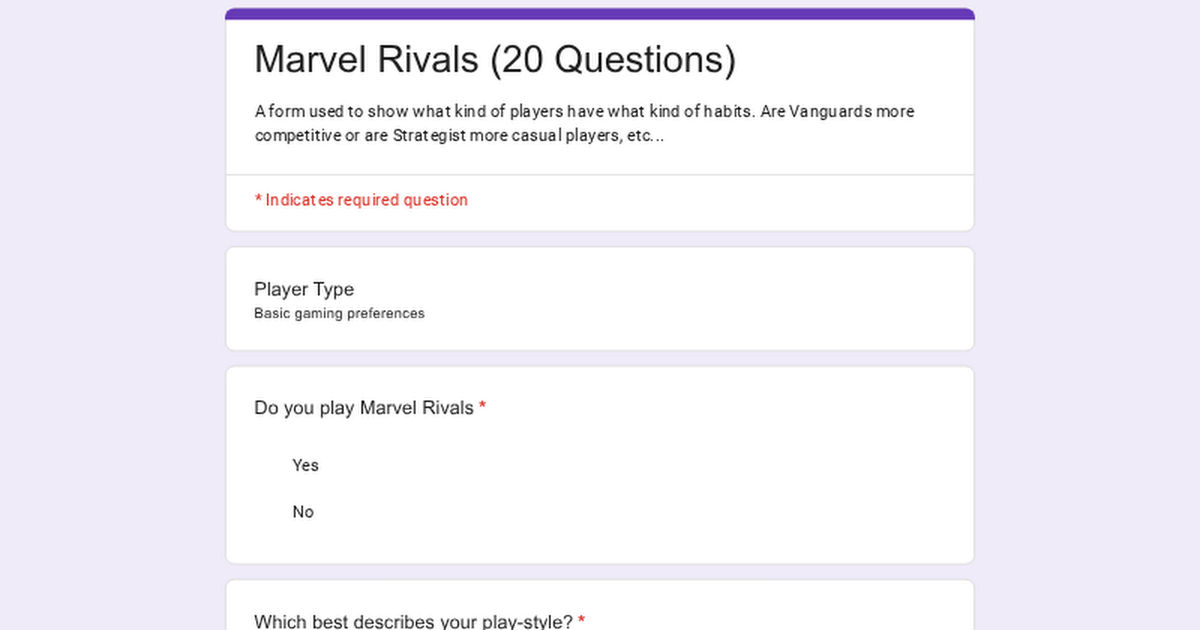
Task: Choose "No" for playing Marvel Rivals
Action: 302,512
